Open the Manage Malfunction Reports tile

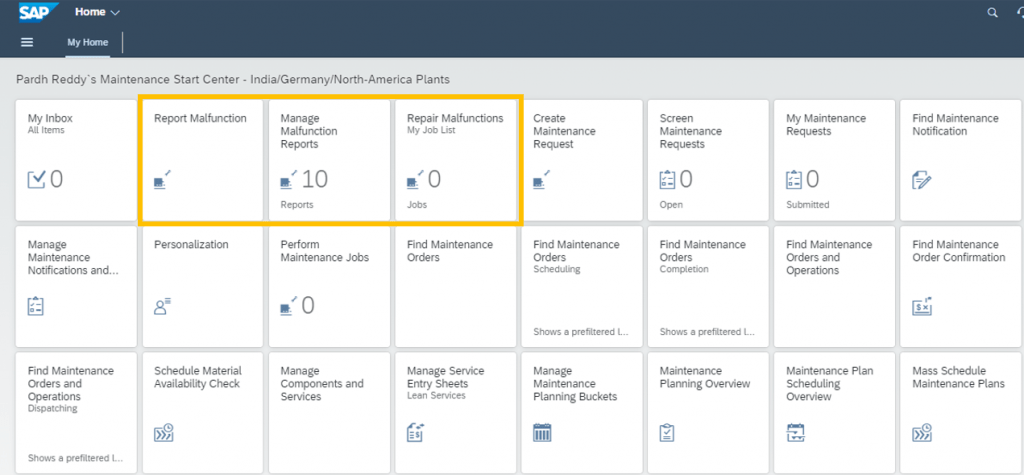(x=329, y=160)
